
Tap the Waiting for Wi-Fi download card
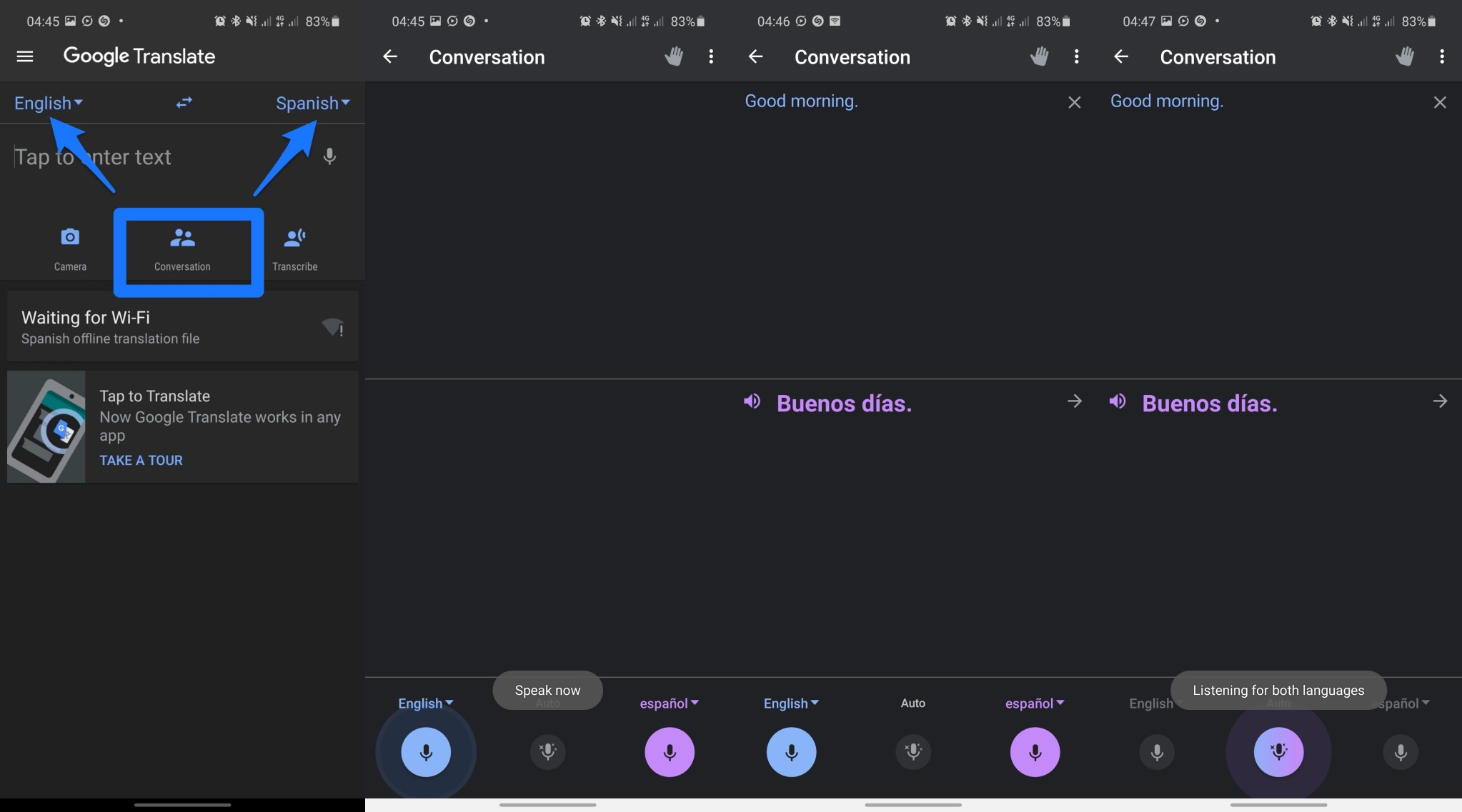click(183, 326)
